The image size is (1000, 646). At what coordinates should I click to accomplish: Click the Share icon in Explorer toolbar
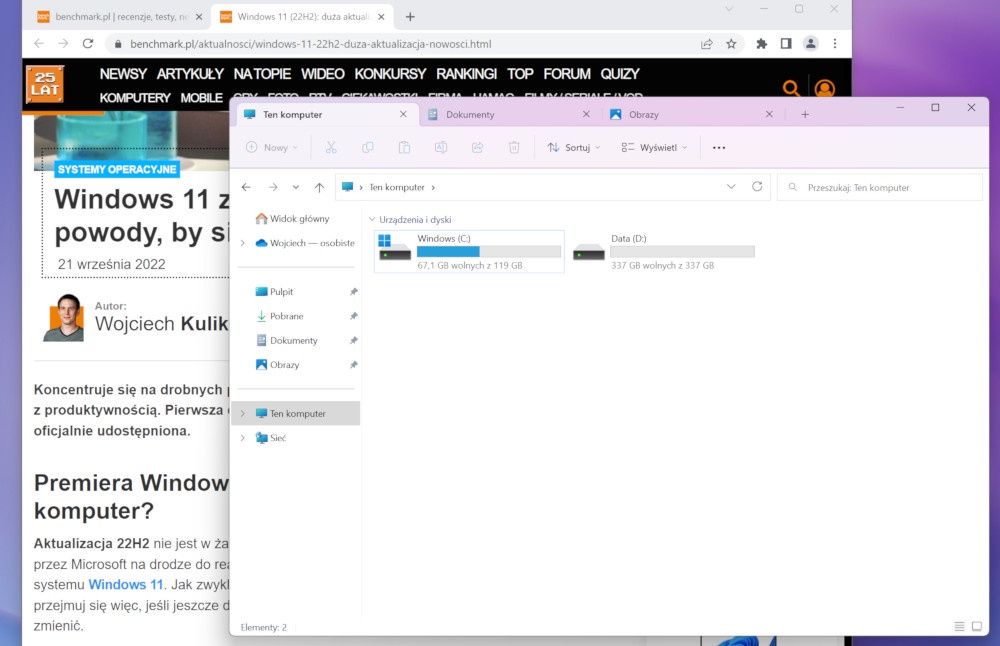pyautogui.click(x=477, y=147)
